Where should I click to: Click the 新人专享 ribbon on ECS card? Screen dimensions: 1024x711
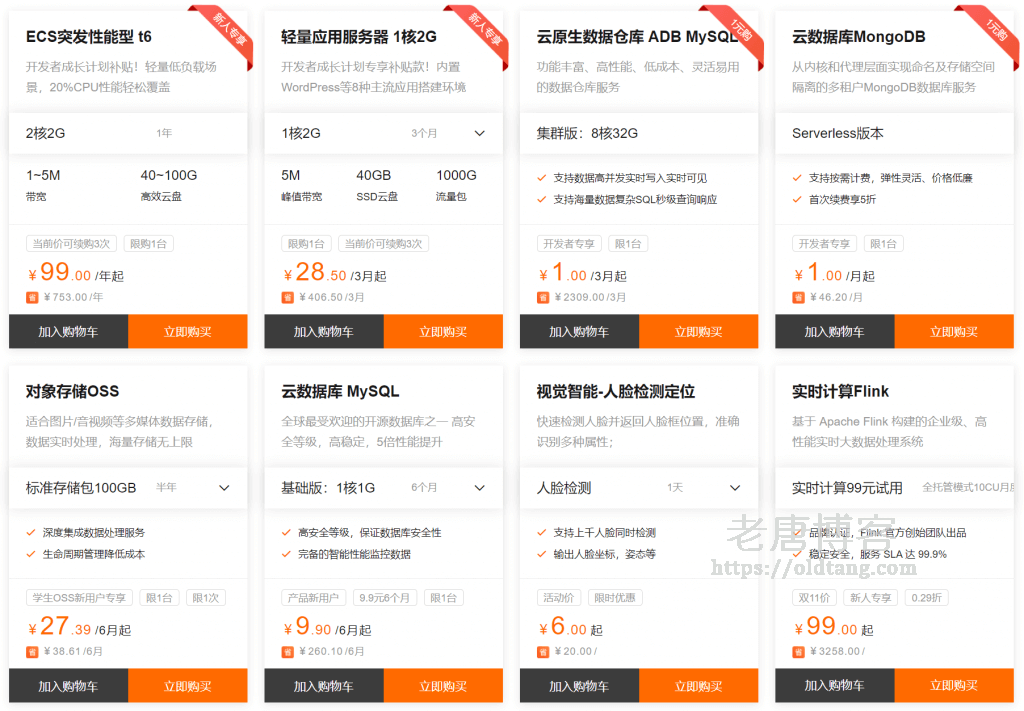coord(220,30)
